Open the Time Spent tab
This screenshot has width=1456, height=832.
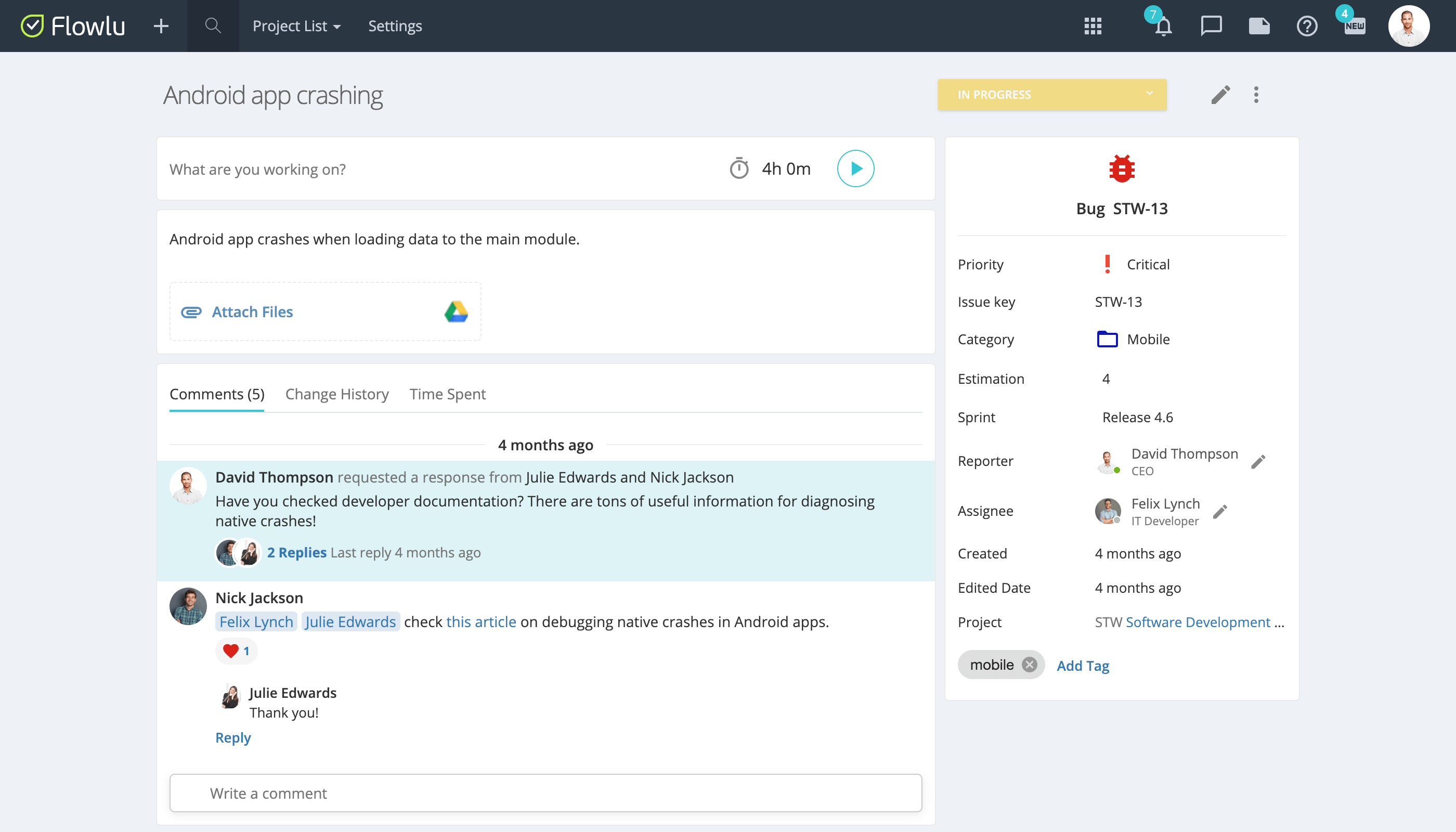pyautogui.click(x=447, y=394)
